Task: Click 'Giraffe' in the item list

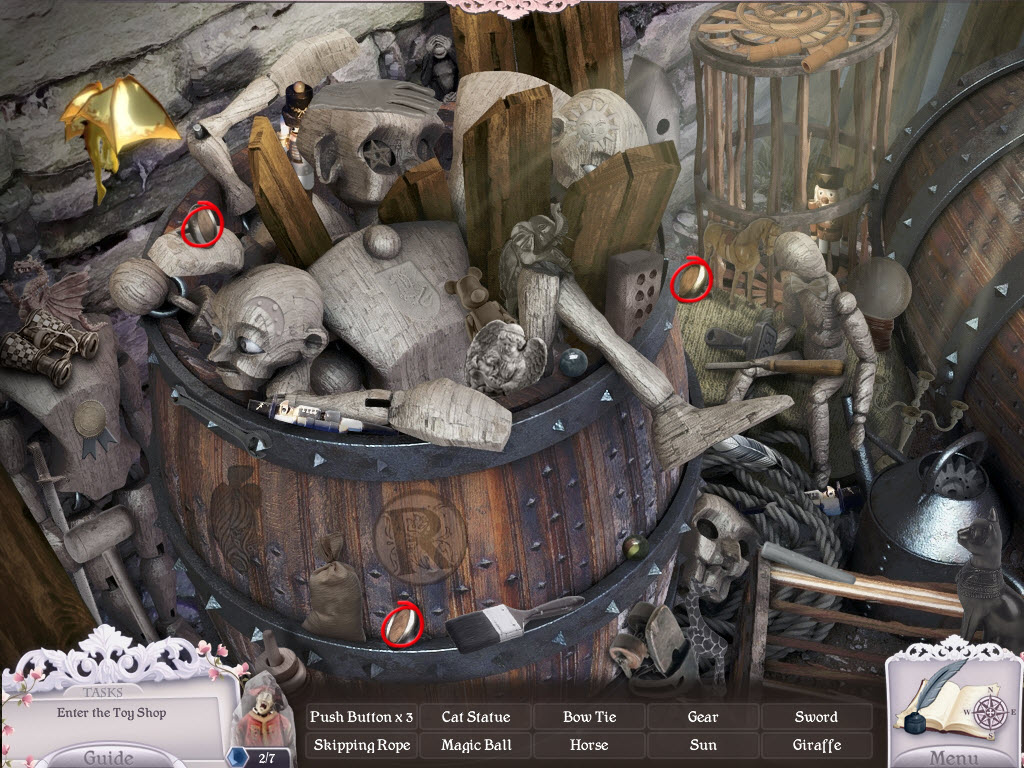Action: tap(816, 745)
